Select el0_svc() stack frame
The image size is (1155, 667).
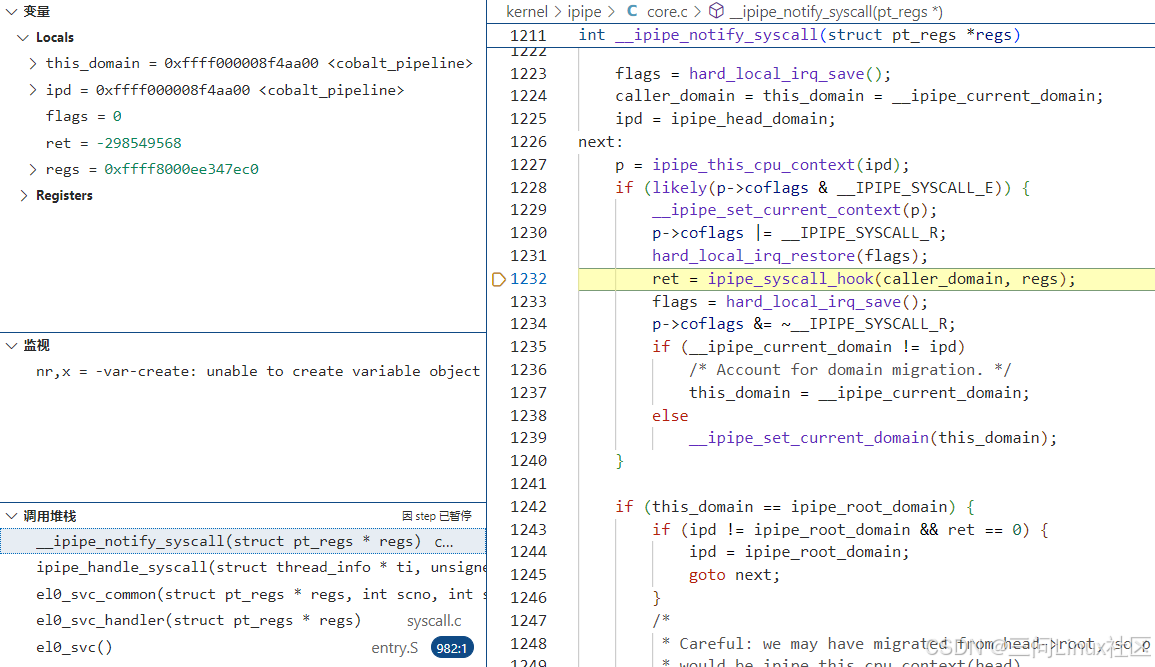(x=243, y=647)
